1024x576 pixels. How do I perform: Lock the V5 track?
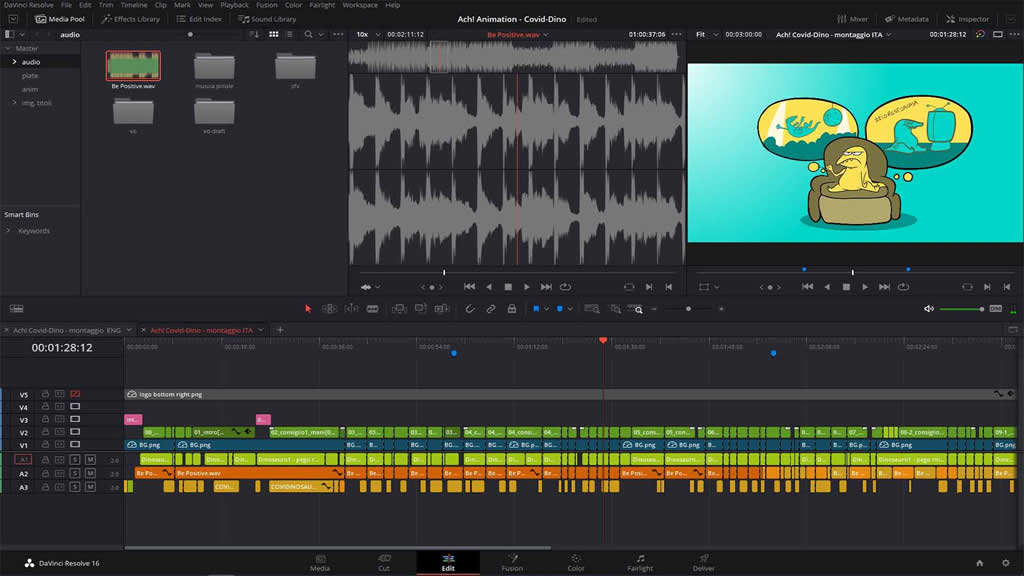(x=45, y=394)
